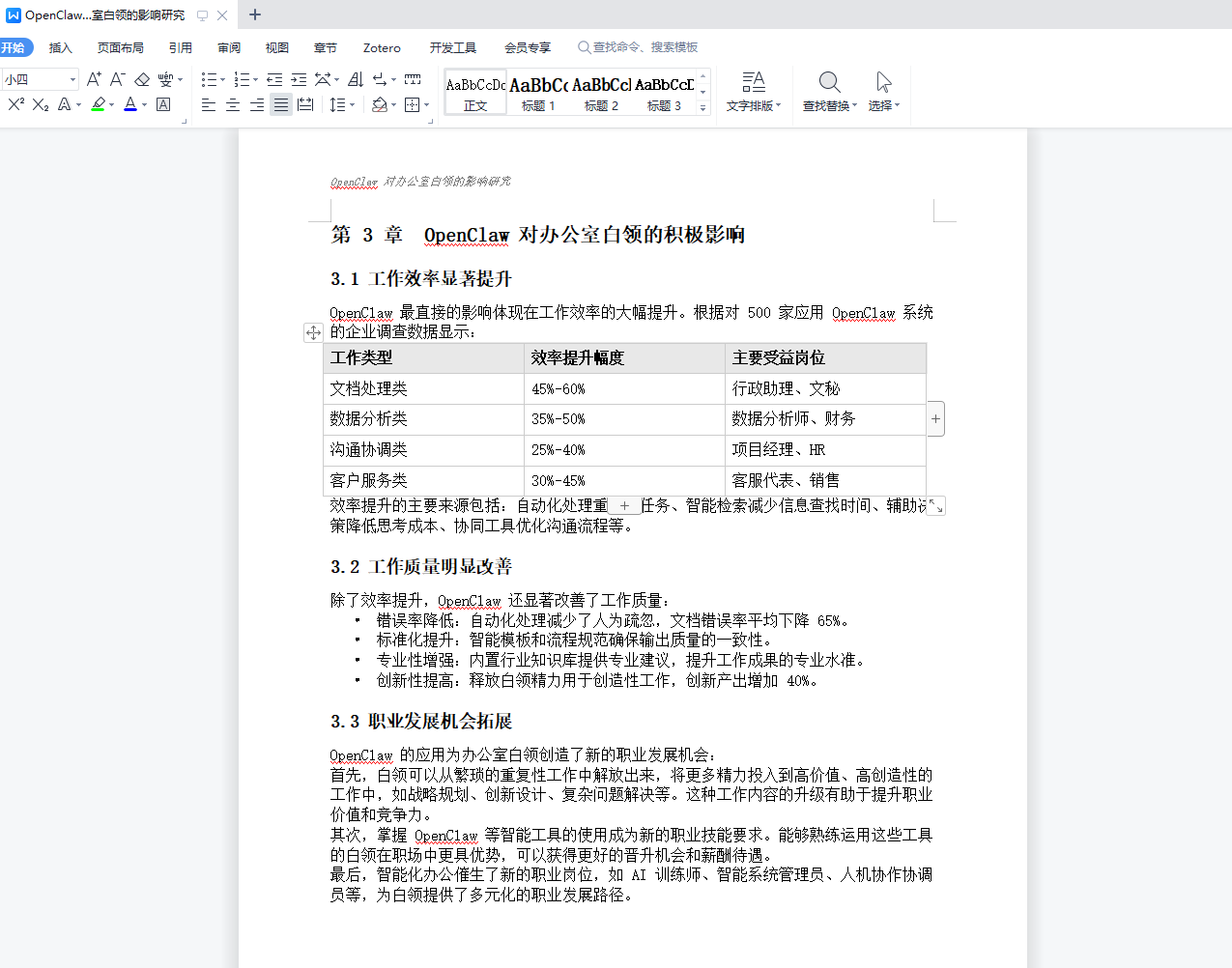
Task: Decrease paragraph indent
Action: 274,79
